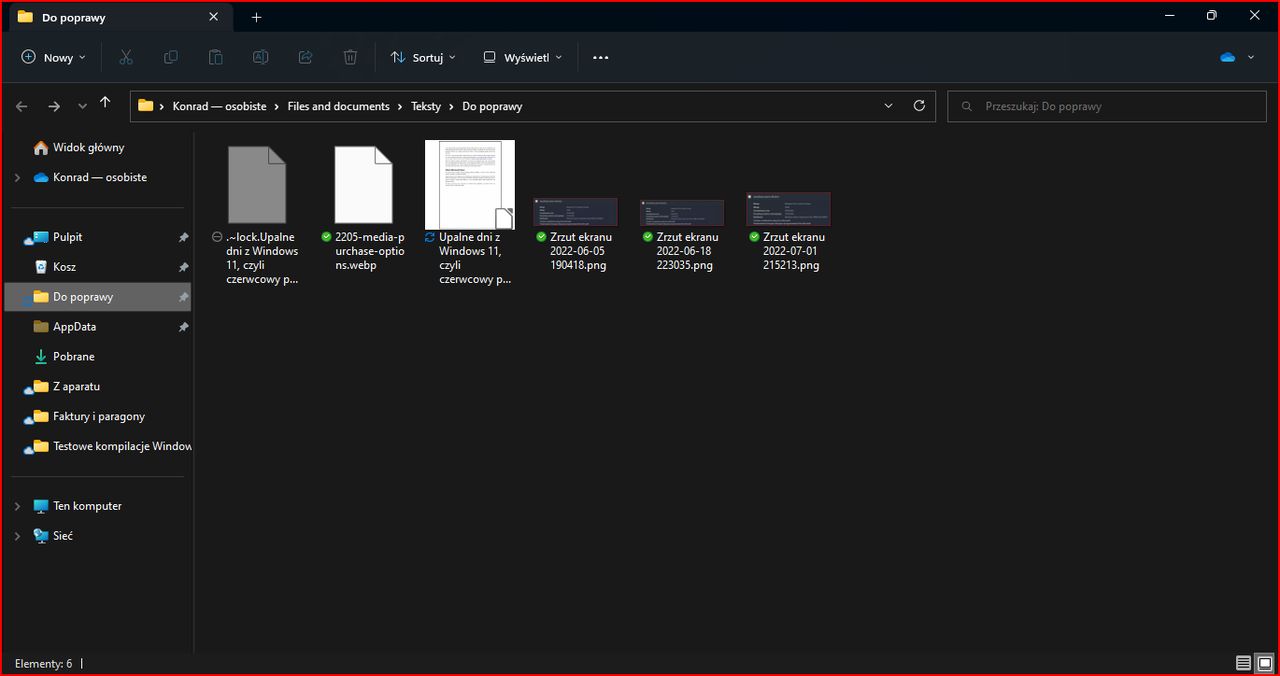Image resolution: width=1280 pixels, height=676 pixels.
Task: Click the Do poprawy tab title
Action: tap(74, 17)
